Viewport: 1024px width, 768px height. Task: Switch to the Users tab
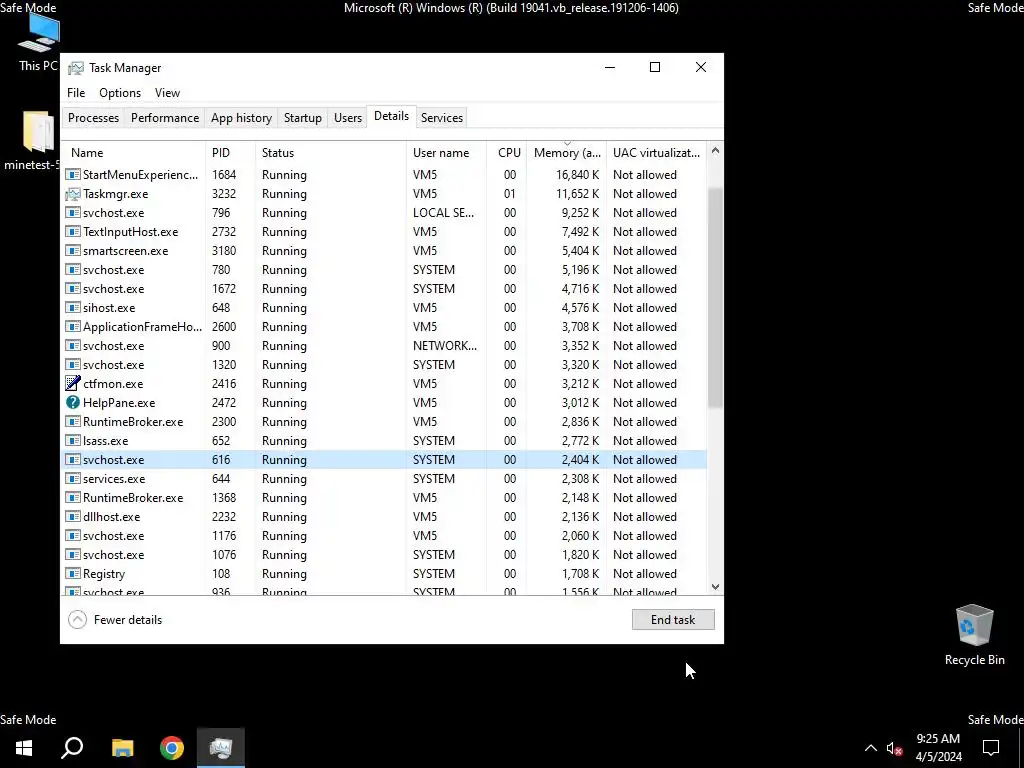point(347,118)
